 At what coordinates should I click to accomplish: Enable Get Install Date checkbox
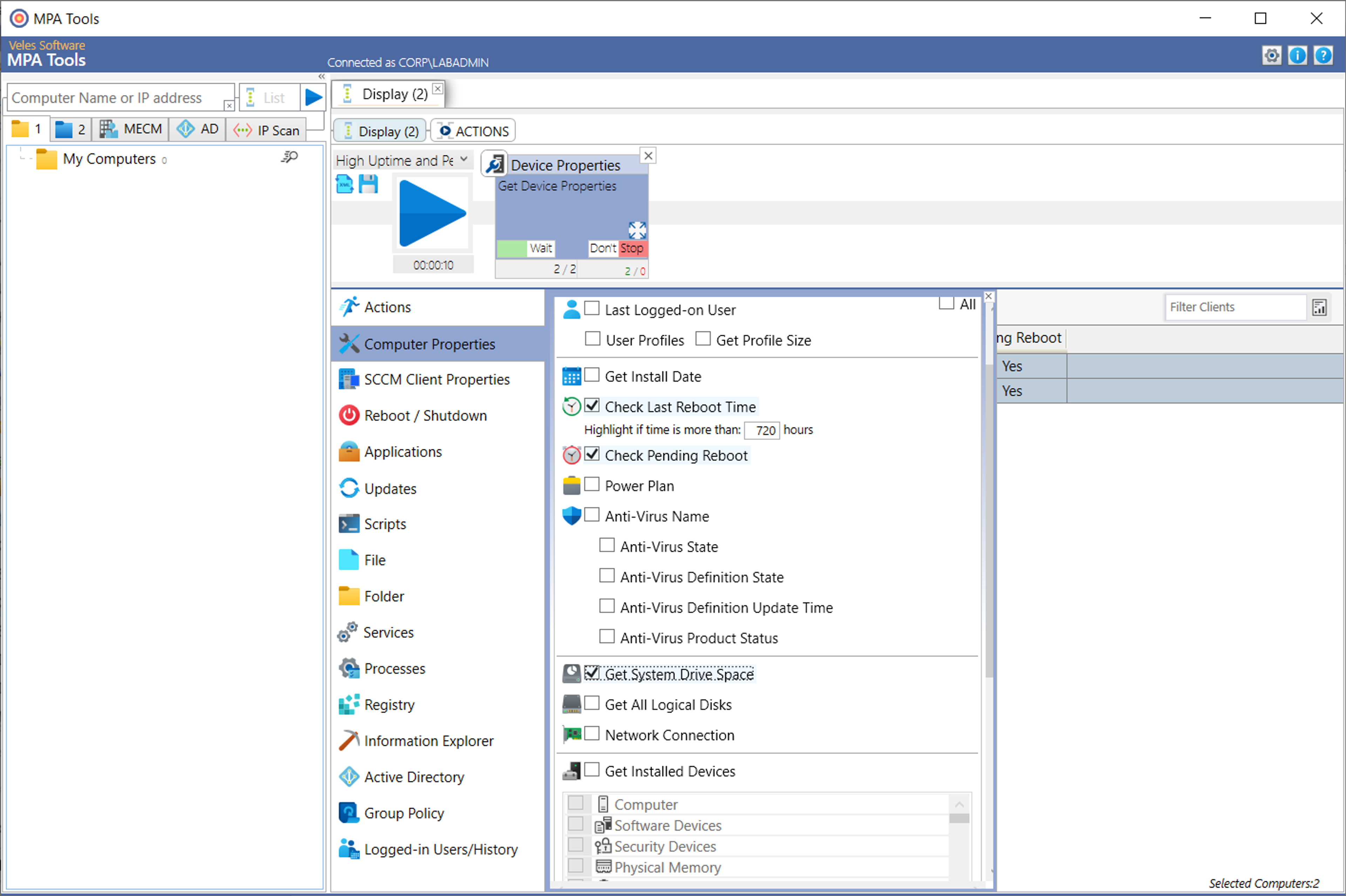(592, 375)
